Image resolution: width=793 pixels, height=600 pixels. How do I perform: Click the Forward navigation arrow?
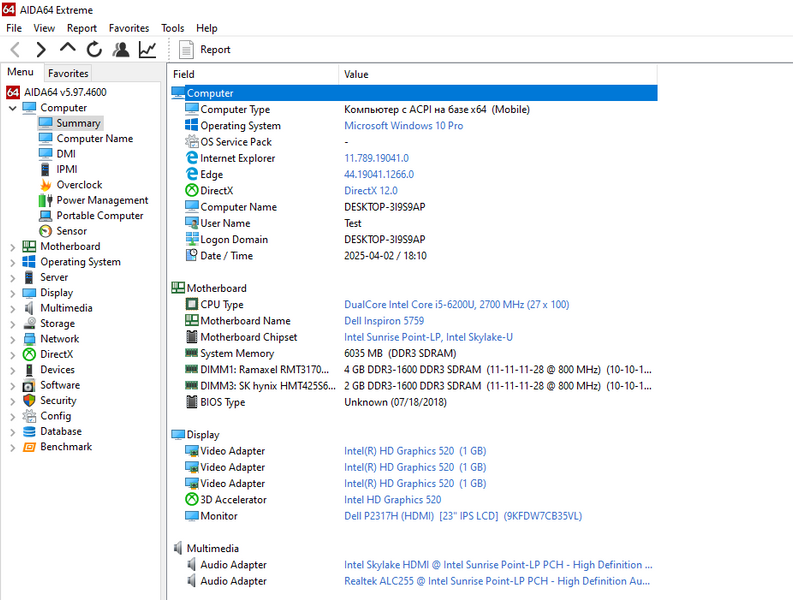click(x=41, y=50)
